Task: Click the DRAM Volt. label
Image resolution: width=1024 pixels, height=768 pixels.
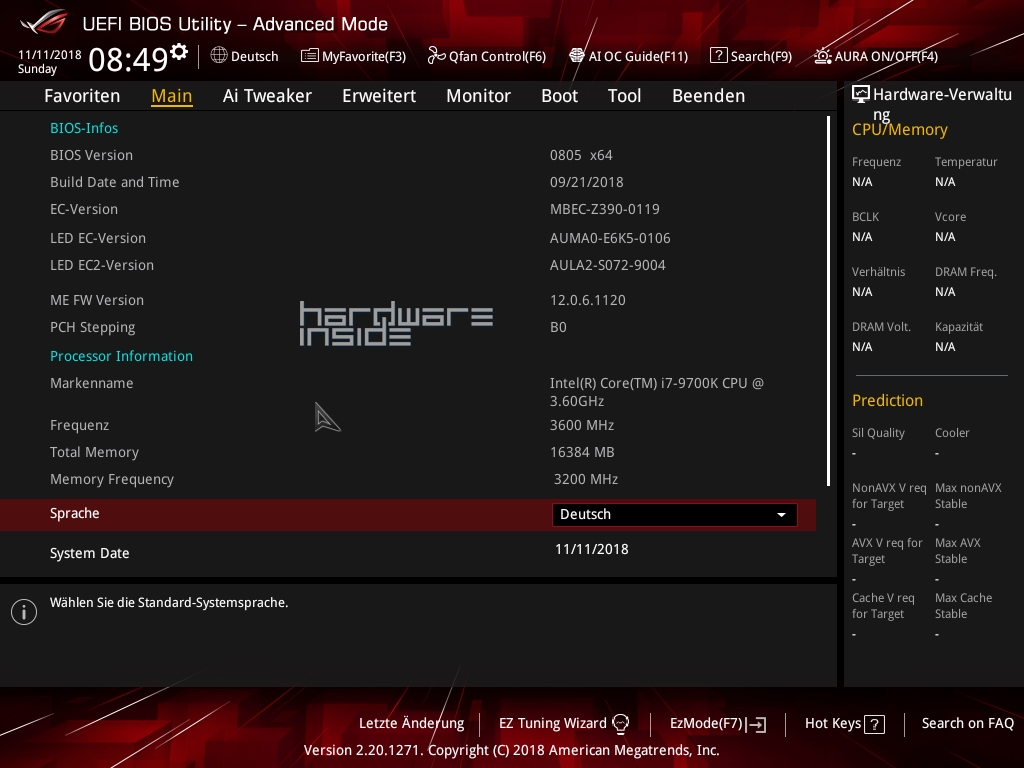Action: tap(881, 327)
